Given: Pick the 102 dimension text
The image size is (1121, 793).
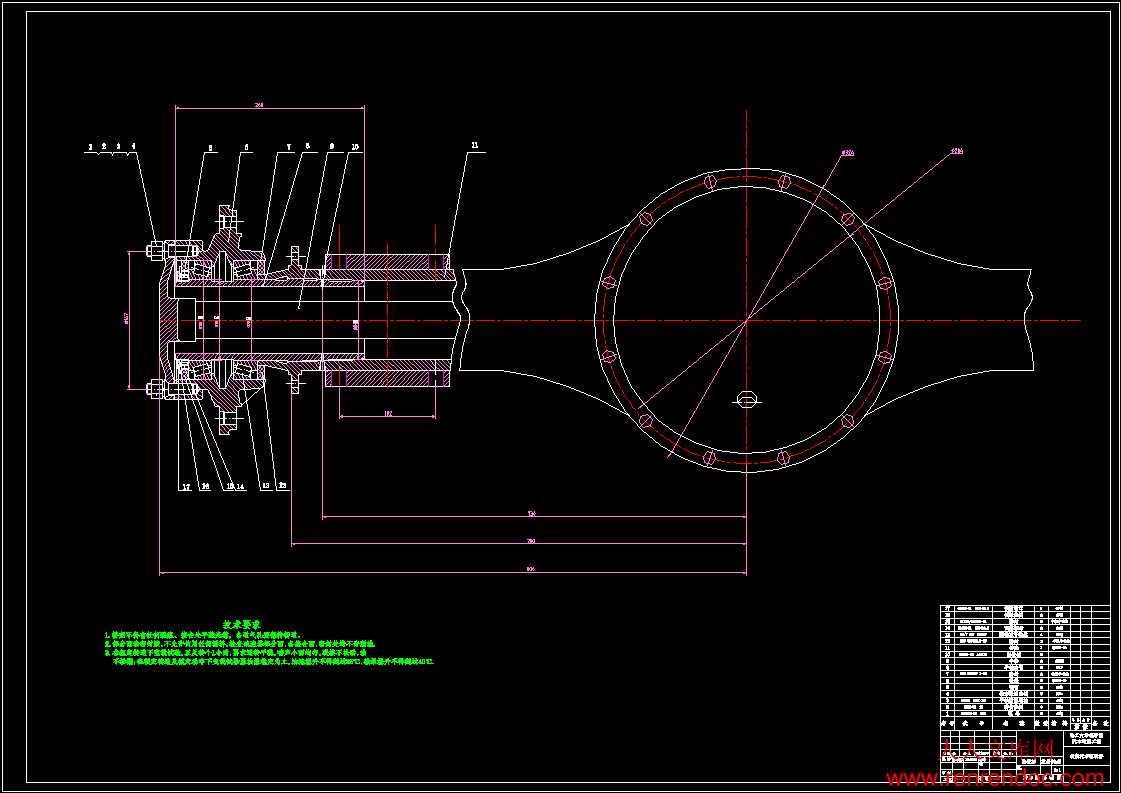Looking at the screenshot, I should tap(387, 413).
